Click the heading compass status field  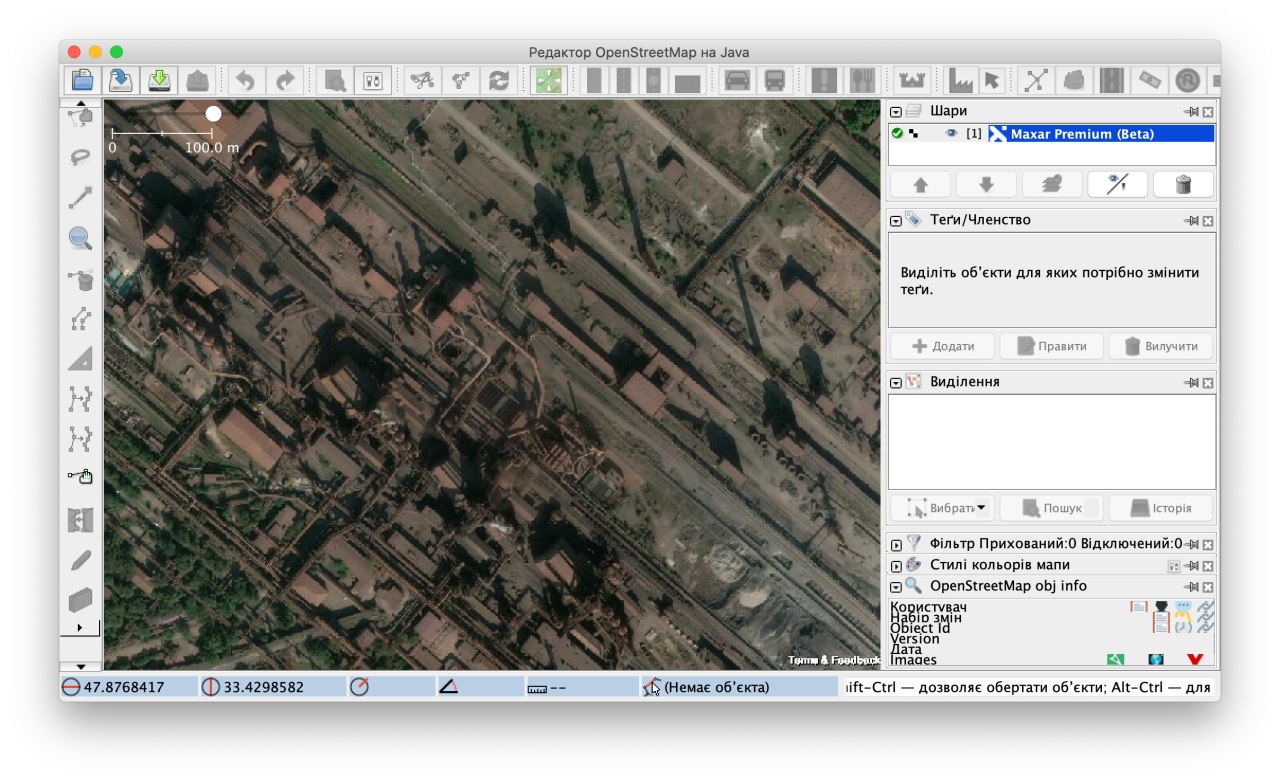click(389, 687)
